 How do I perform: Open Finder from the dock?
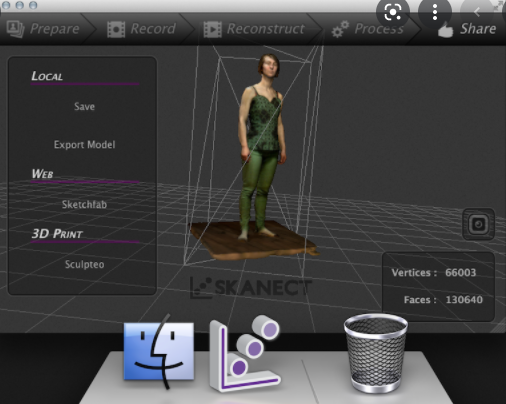click(159, 352)
